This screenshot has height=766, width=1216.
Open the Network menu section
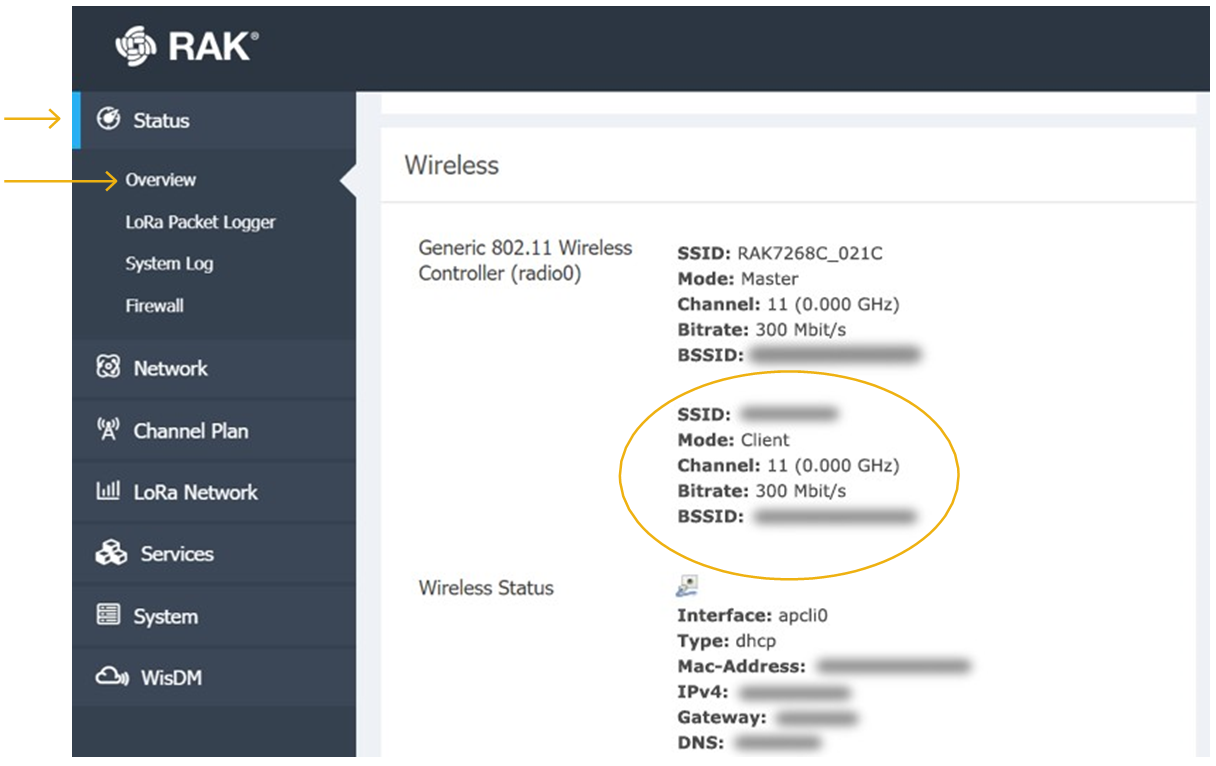point(214,368)
